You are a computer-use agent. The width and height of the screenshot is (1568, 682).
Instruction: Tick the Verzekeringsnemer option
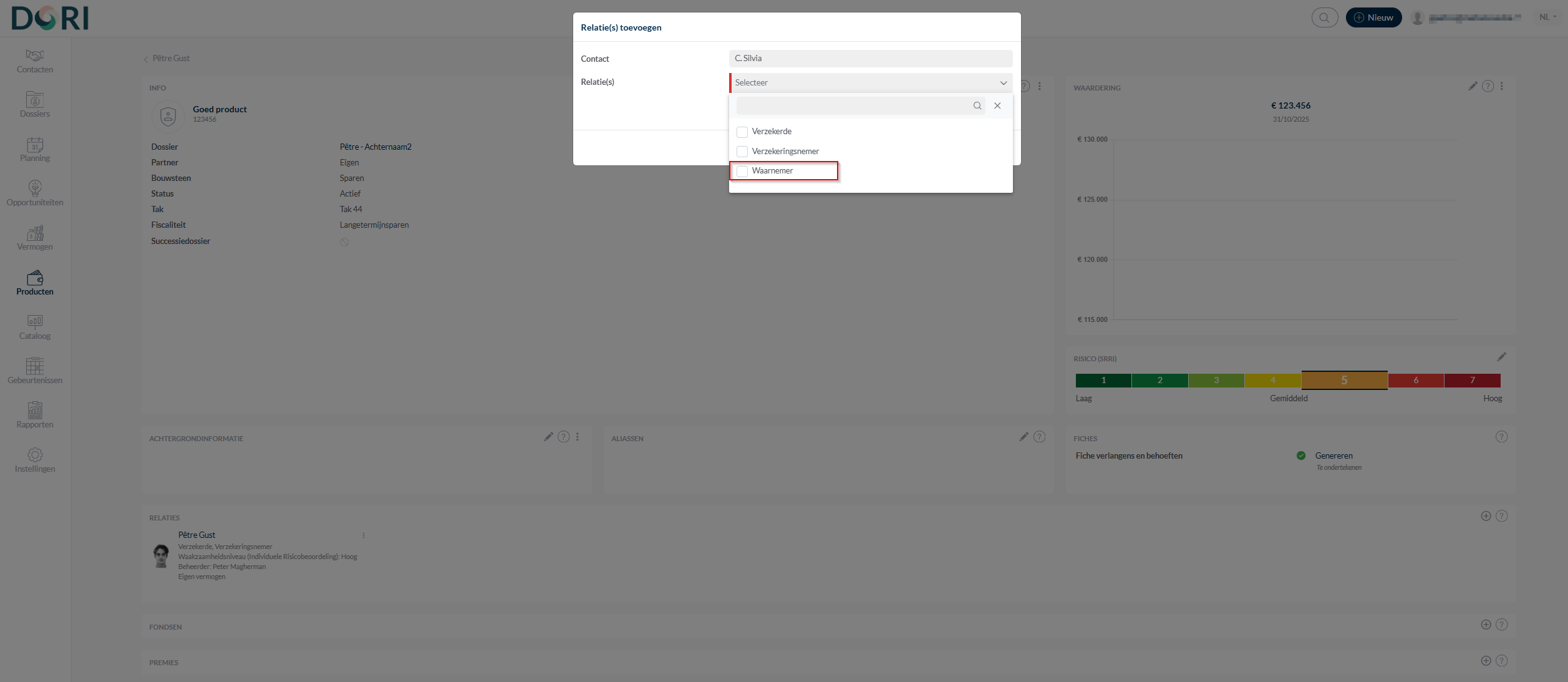click(x=742, y=152)
